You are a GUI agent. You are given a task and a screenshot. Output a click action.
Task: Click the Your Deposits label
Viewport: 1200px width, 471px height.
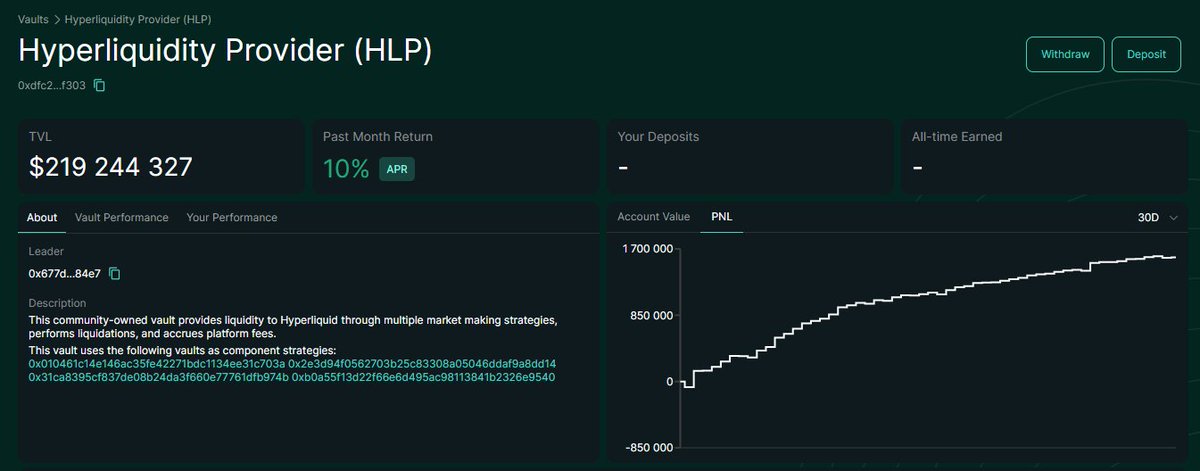click(658, 136)
